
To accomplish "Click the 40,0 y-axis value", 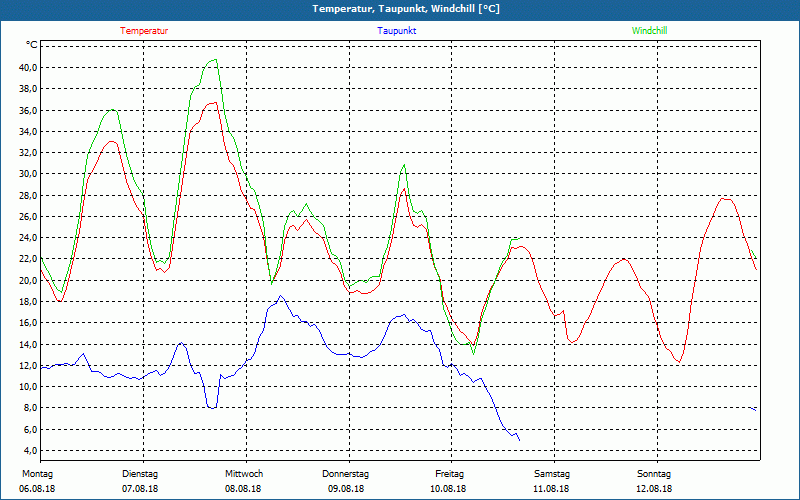I will (27, 67).
